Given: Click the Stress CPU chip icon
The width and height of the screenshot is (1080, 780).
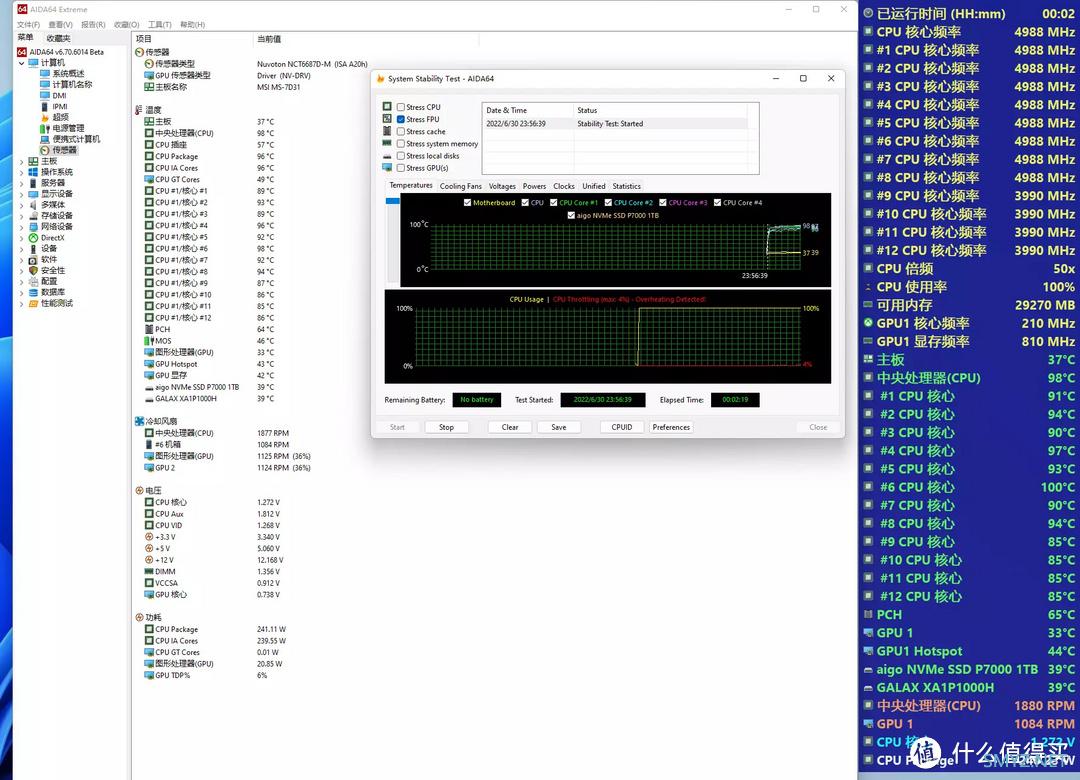Looking at the screenshot, I should click(x=387, y=106).
